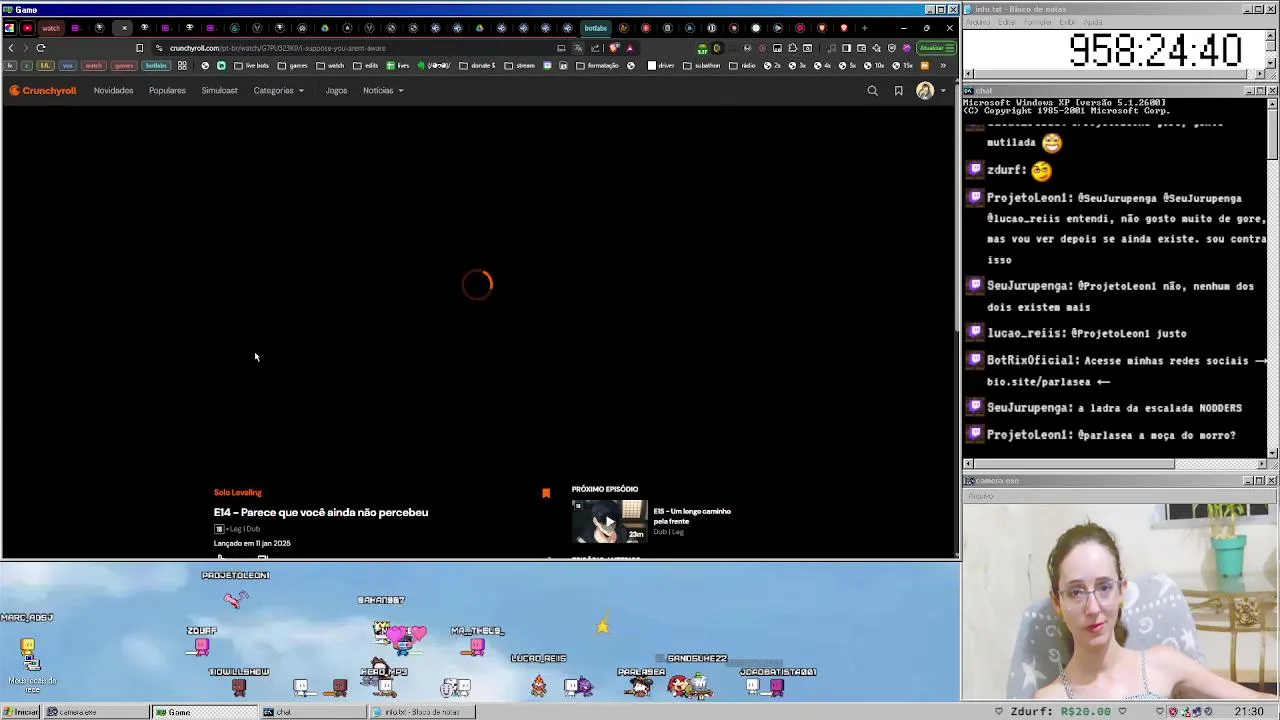Click the botlabs bookmark chip
Image resolution: width=1280 pixels, height=720 pixels.
[156, 66]
